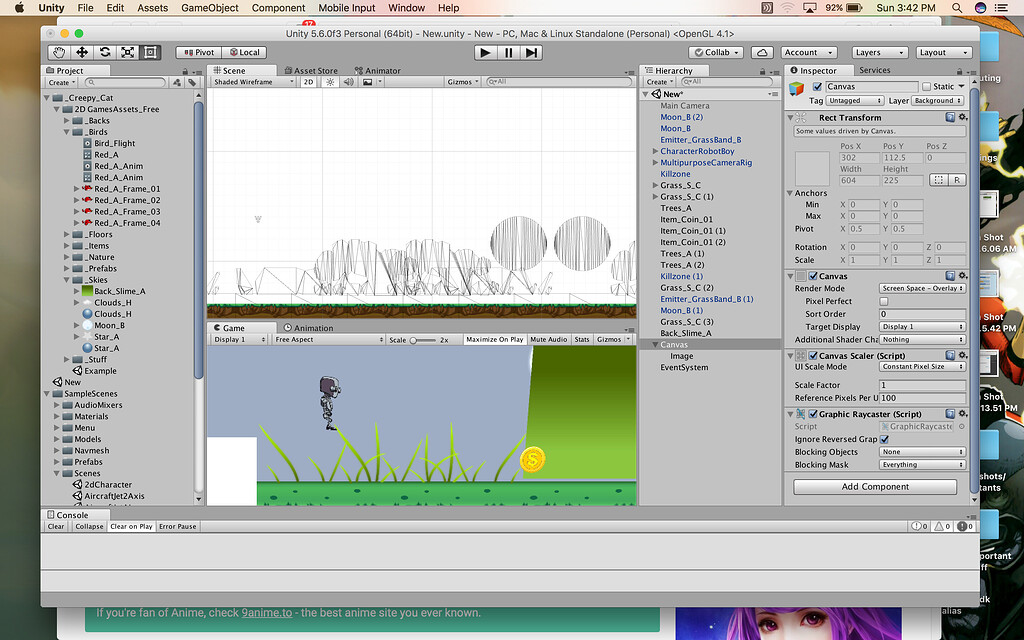The height and width of the screenshot is (640, 1024).
Task: Disable the Canvas component checkbox
Action: tap(814, 275)
